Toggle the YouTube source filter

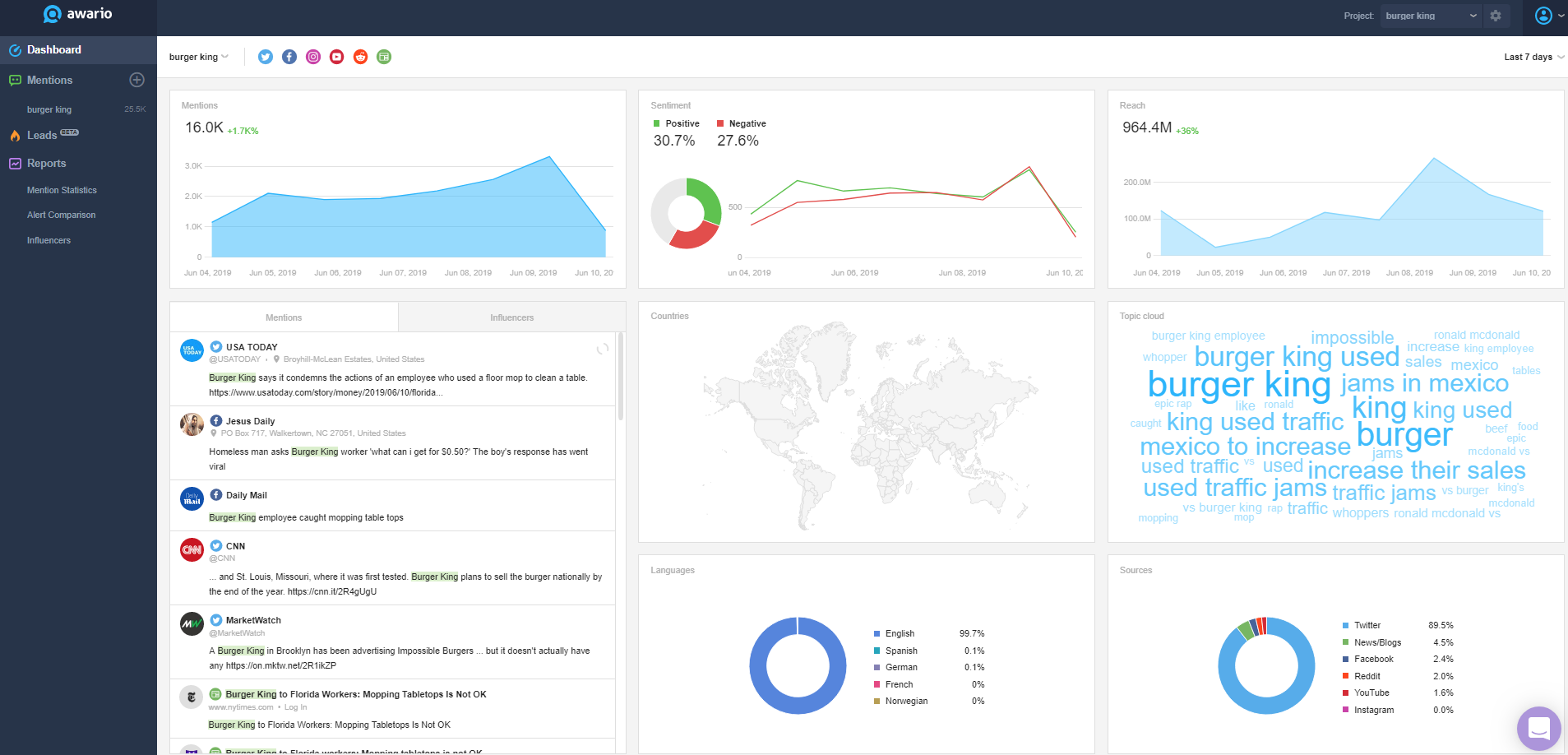pyautogui.click(x=336, y=57)
